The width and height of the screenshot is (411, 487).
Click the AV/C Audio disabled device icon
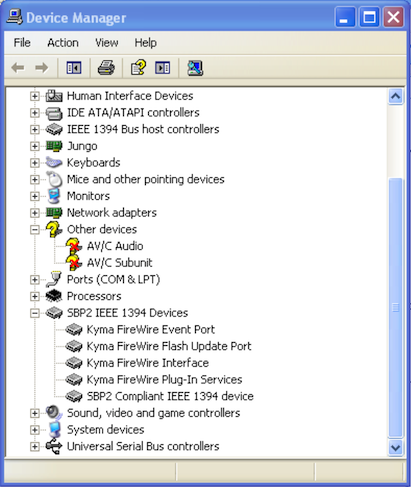(x=74, y=246)
